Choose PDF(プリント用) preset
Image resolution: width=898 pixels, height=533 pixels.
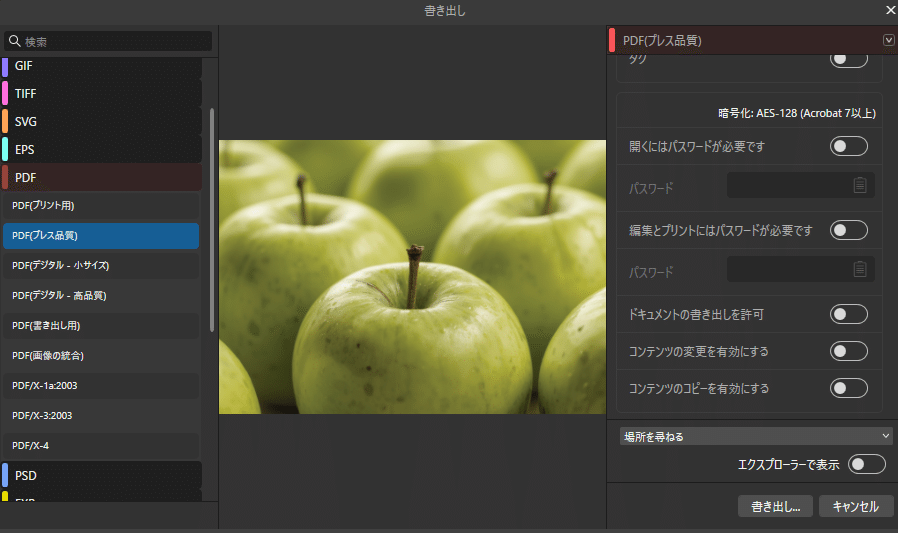[101, 206]
